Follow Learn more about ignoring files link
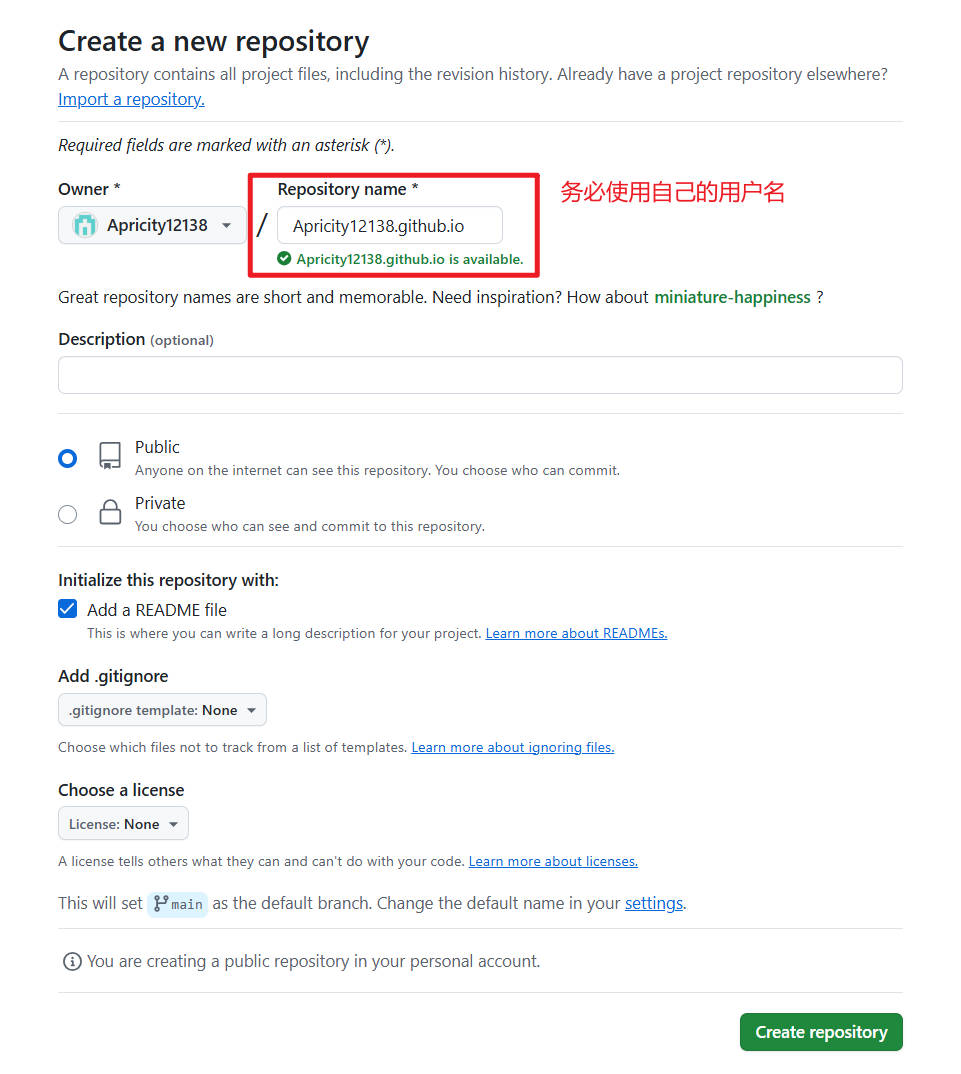Screen dimensions: 961x1074 512,747
